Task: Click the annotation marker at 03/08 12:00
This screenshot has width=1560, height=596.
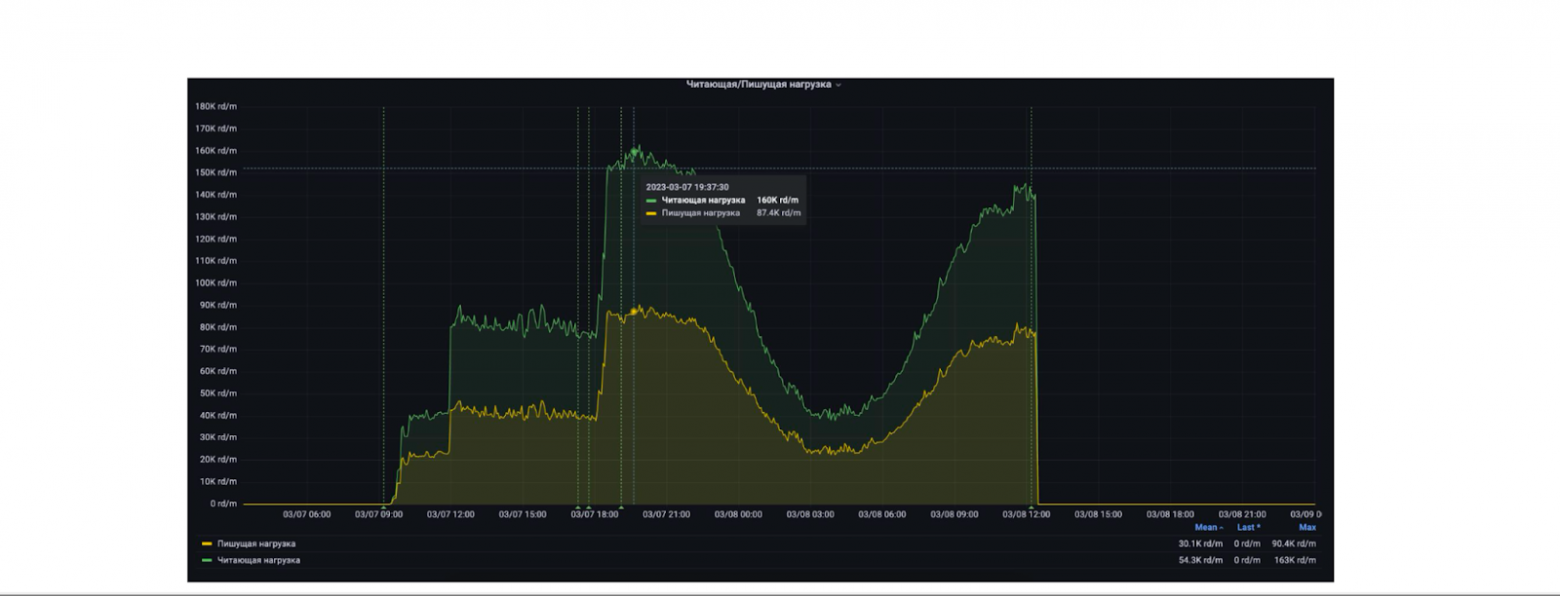Action: [x=1031, y=507]
